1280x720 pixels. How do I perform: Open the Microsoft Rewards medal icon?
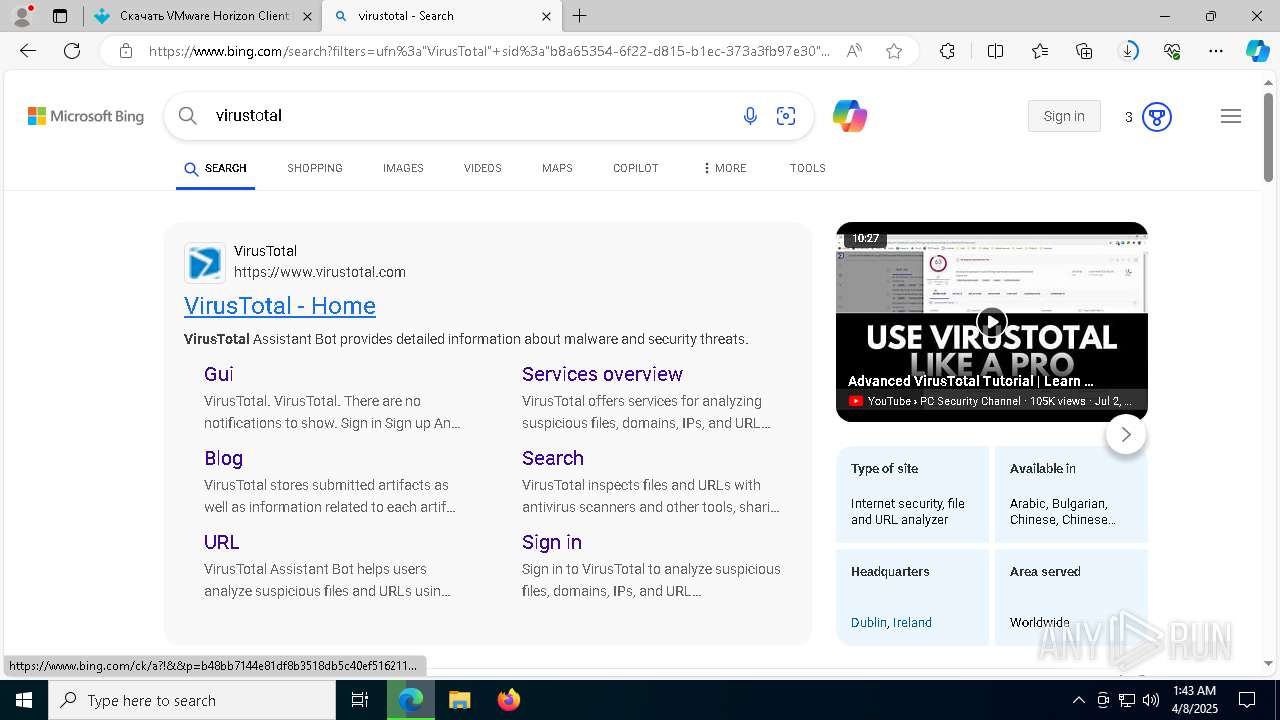(1157, 117)
